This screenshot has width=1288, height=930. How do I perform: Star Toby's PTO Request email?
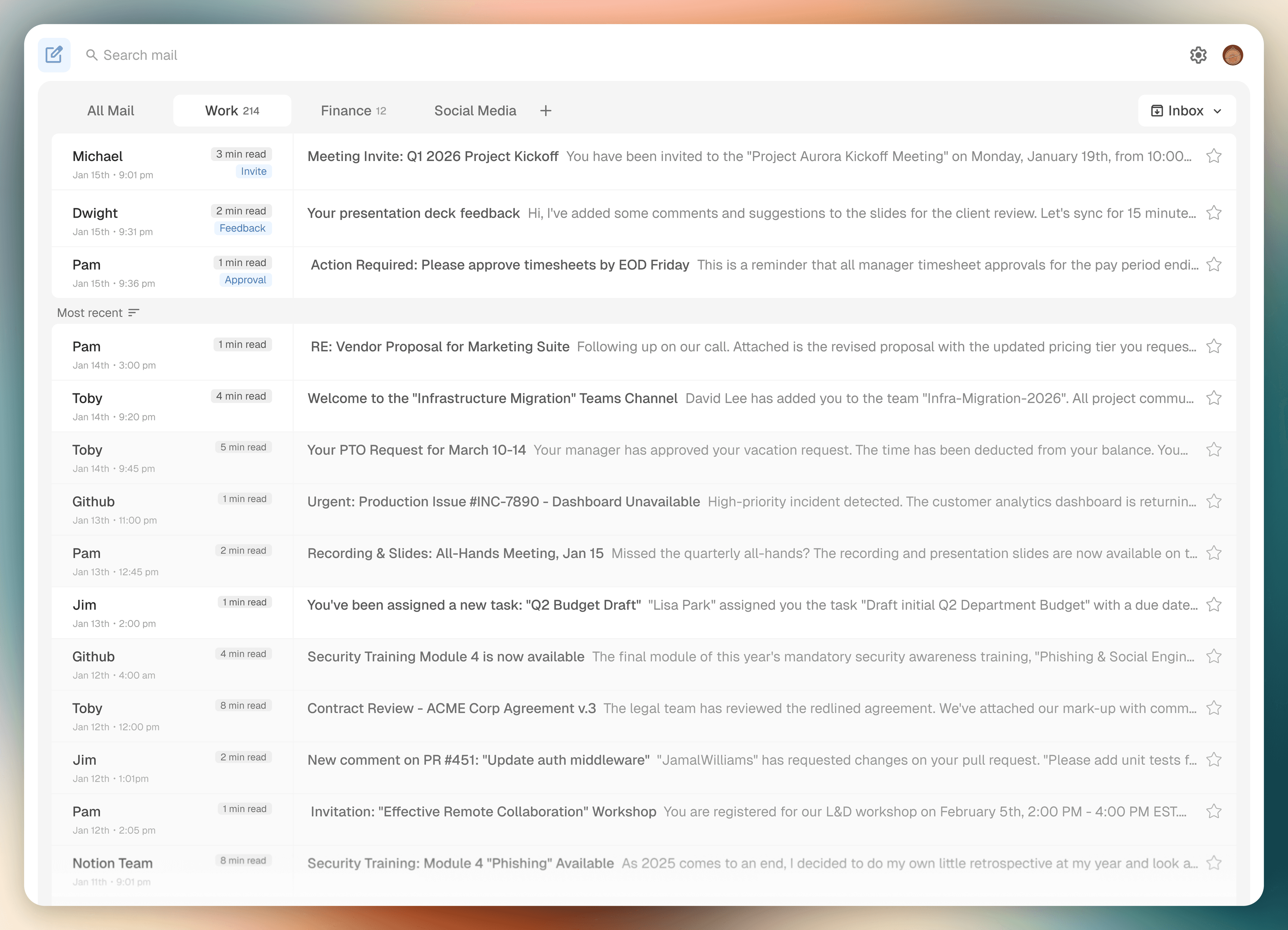[1214, 450]
